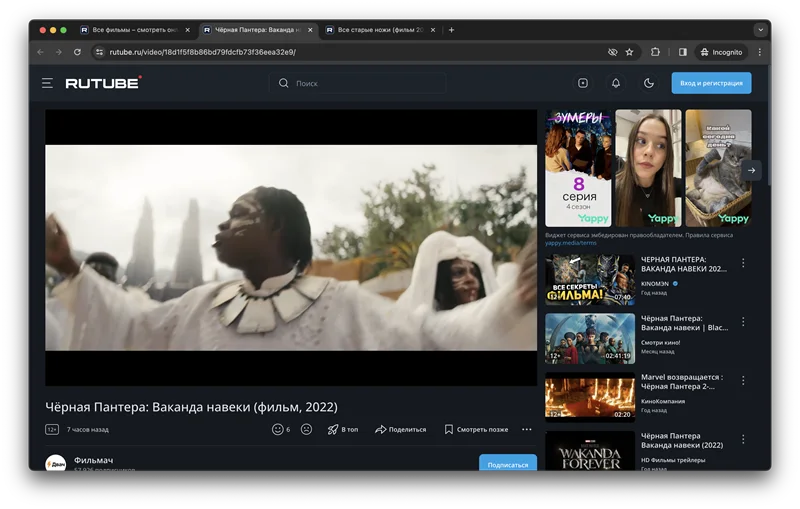Screen dimensions: 800x509
Task: Toggle dark theme with the moon icon
Action: 649,83
